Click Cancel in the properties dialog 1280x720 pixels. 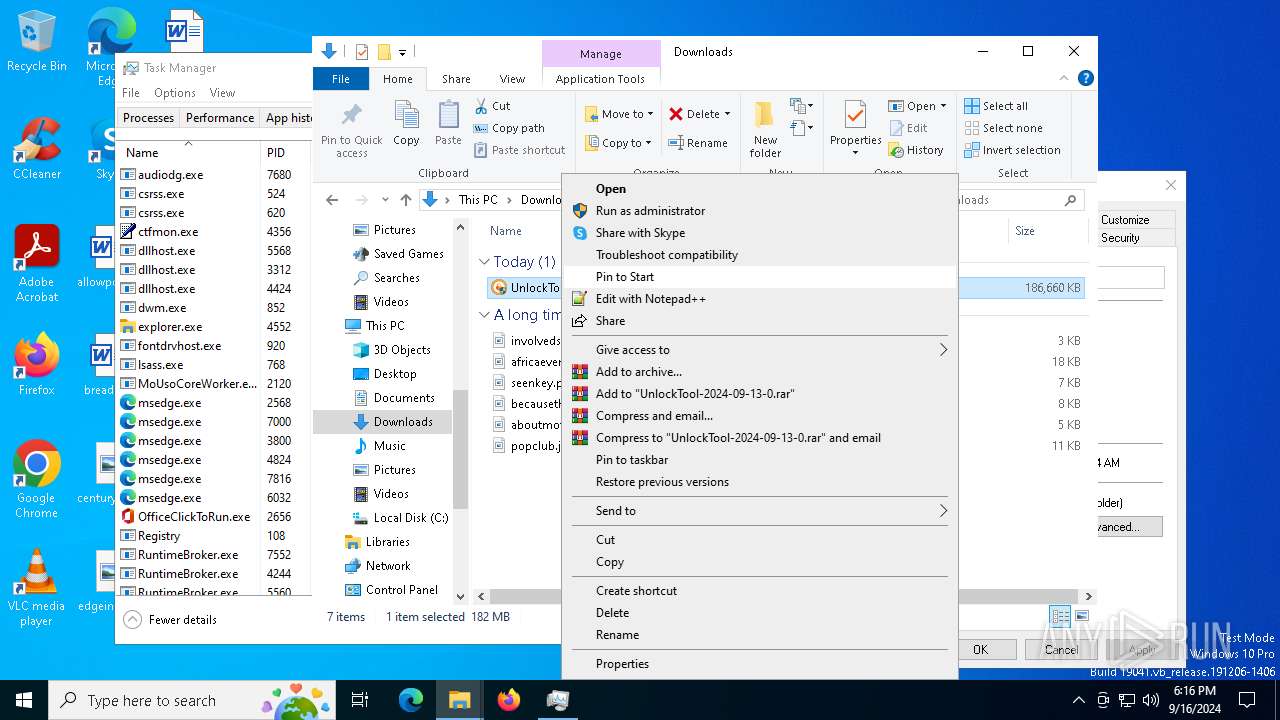coord(1061,649)
